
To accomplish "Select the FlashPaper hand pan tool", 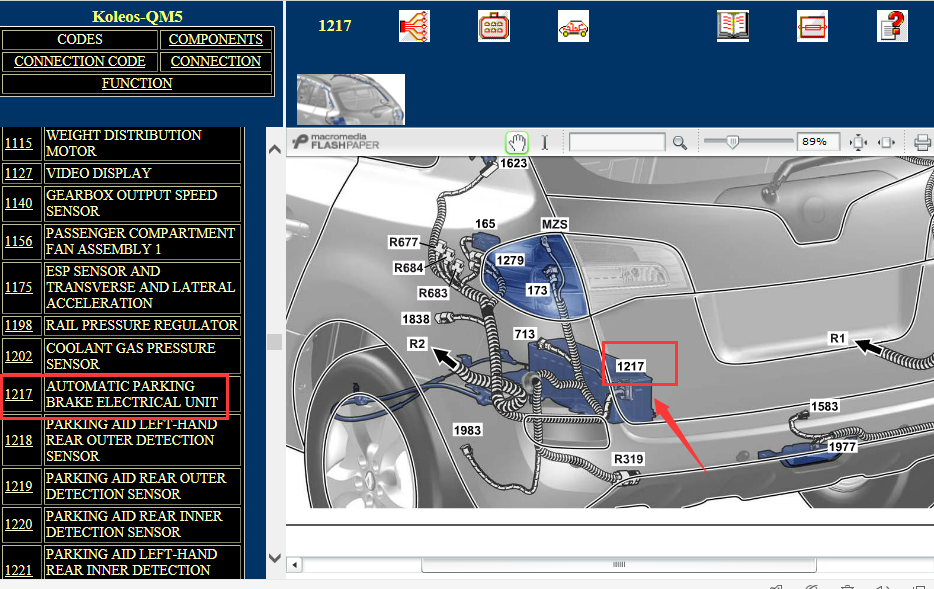I will tap(517, 142).
